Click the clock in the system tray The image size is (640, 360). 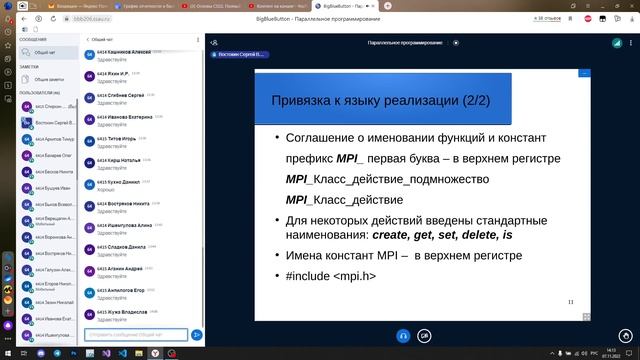pos(611,353)
